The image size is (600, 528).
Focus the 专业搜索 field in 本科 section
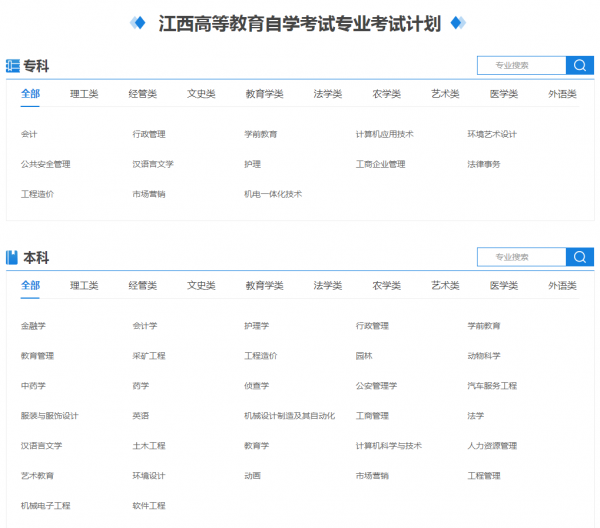pyautogui.click(x=522, y=257)
